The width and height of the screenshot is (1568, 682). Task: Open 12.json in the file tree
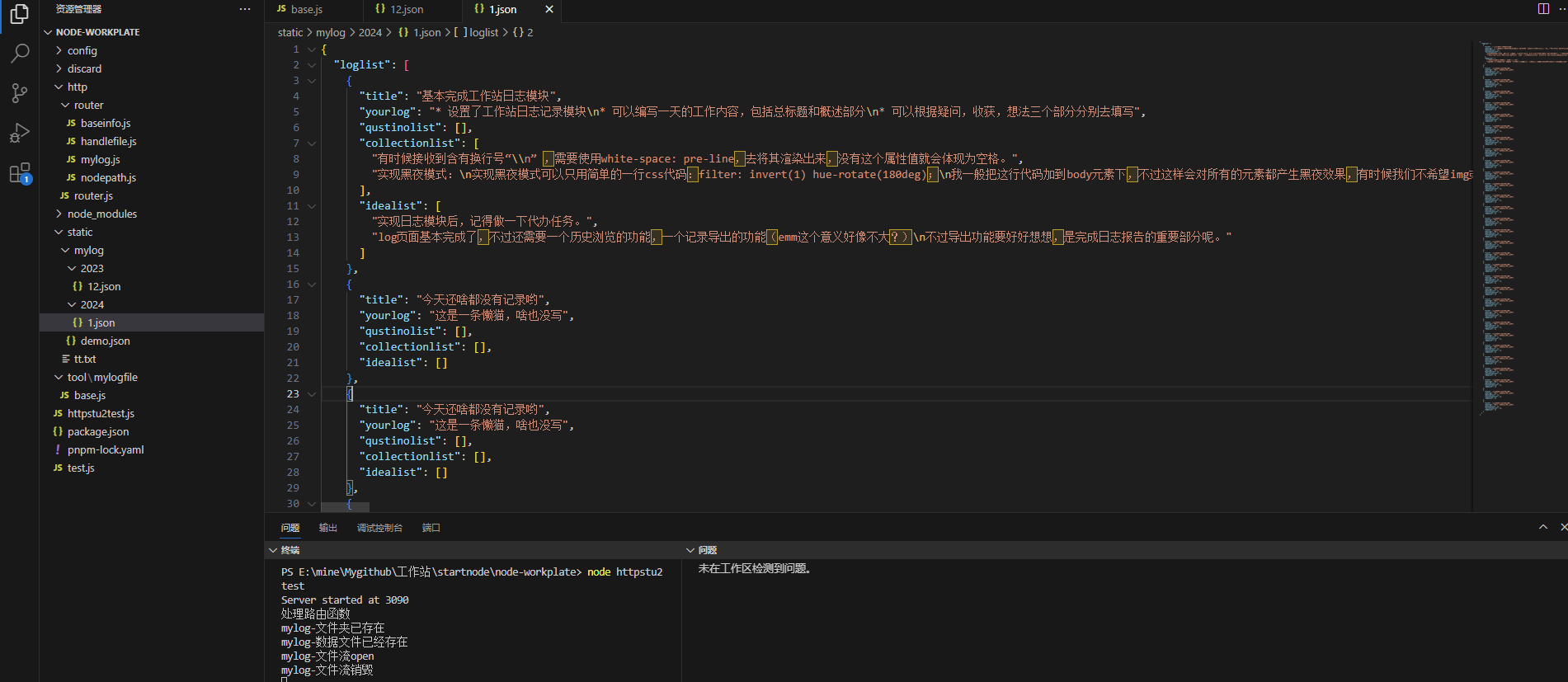[x=152, y=286]
